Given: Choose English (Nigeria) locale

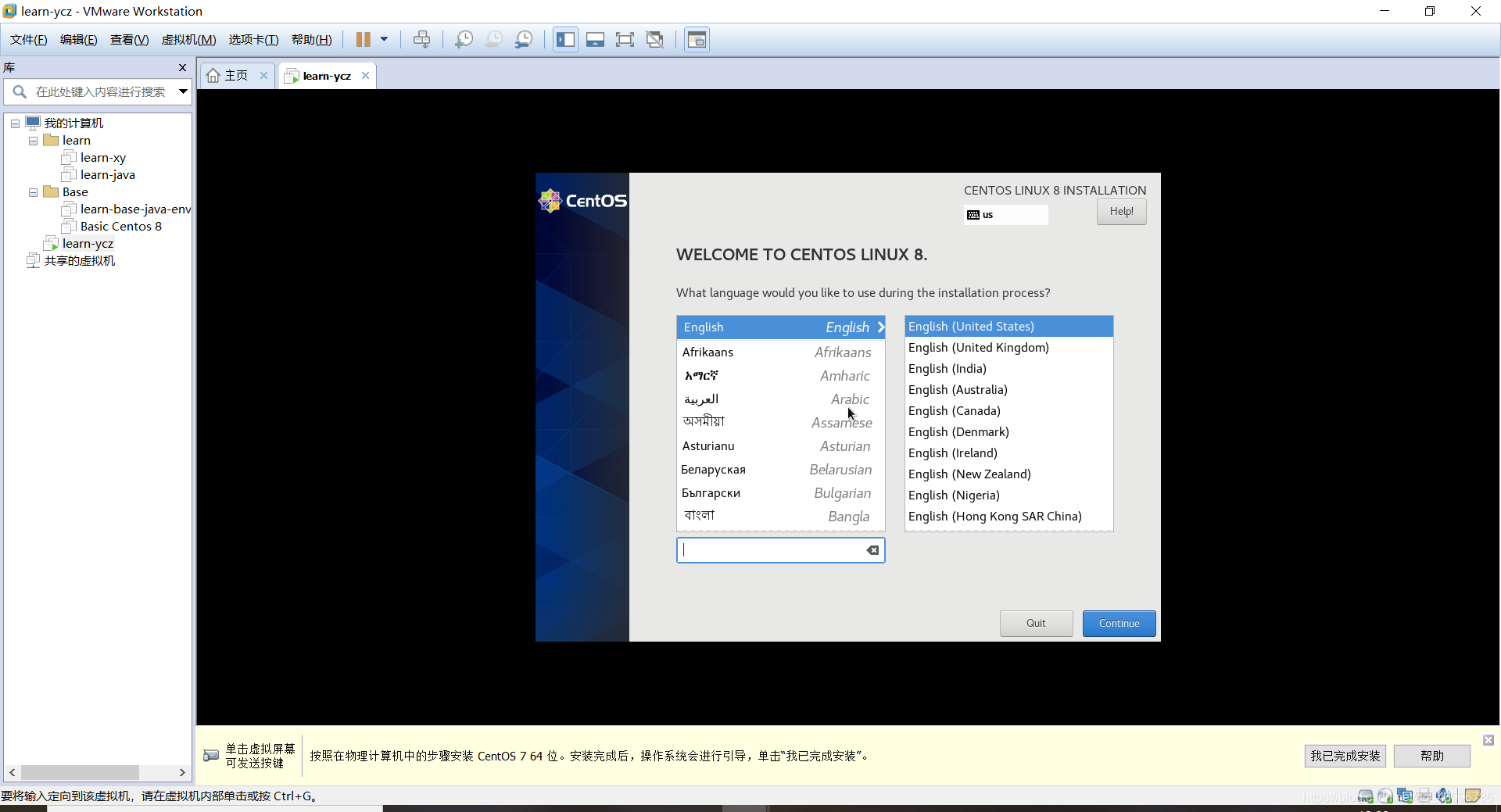Looking at the screenshot, I should (x=1008, y=495).
